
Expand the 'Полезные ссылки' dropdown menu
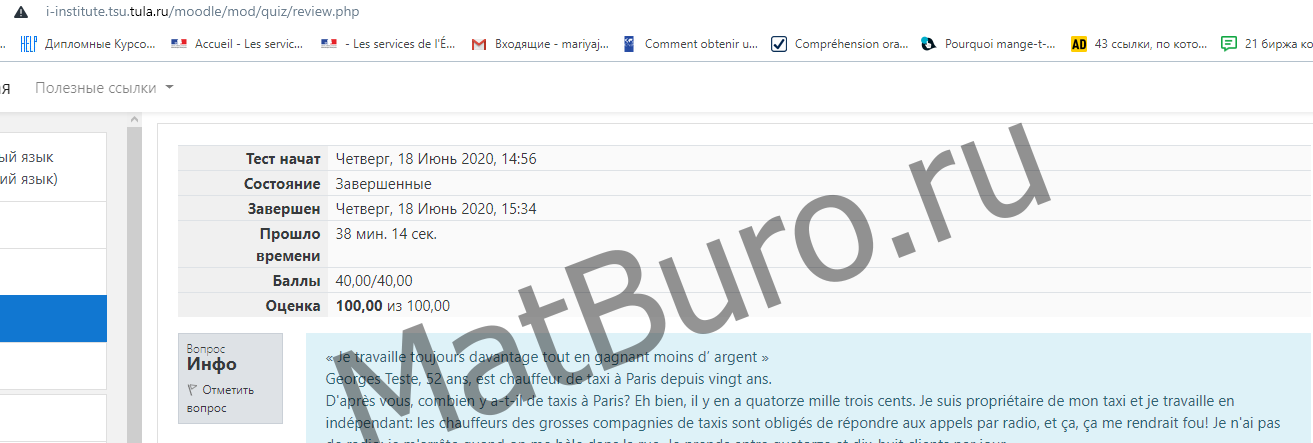pos(96,88)
